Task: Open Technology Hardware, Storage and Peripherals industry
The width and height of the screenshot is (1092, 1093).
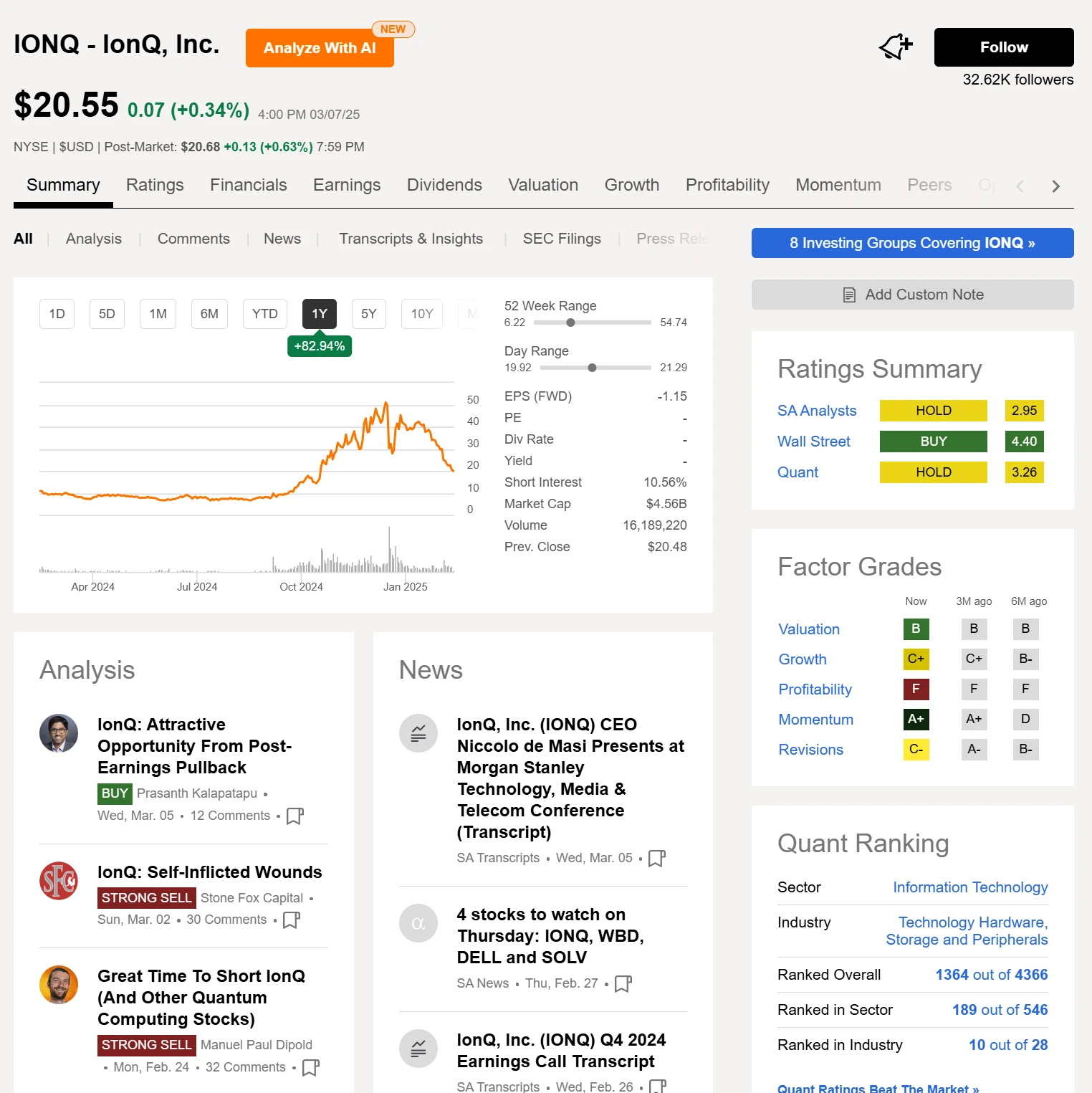Action: 967,931
